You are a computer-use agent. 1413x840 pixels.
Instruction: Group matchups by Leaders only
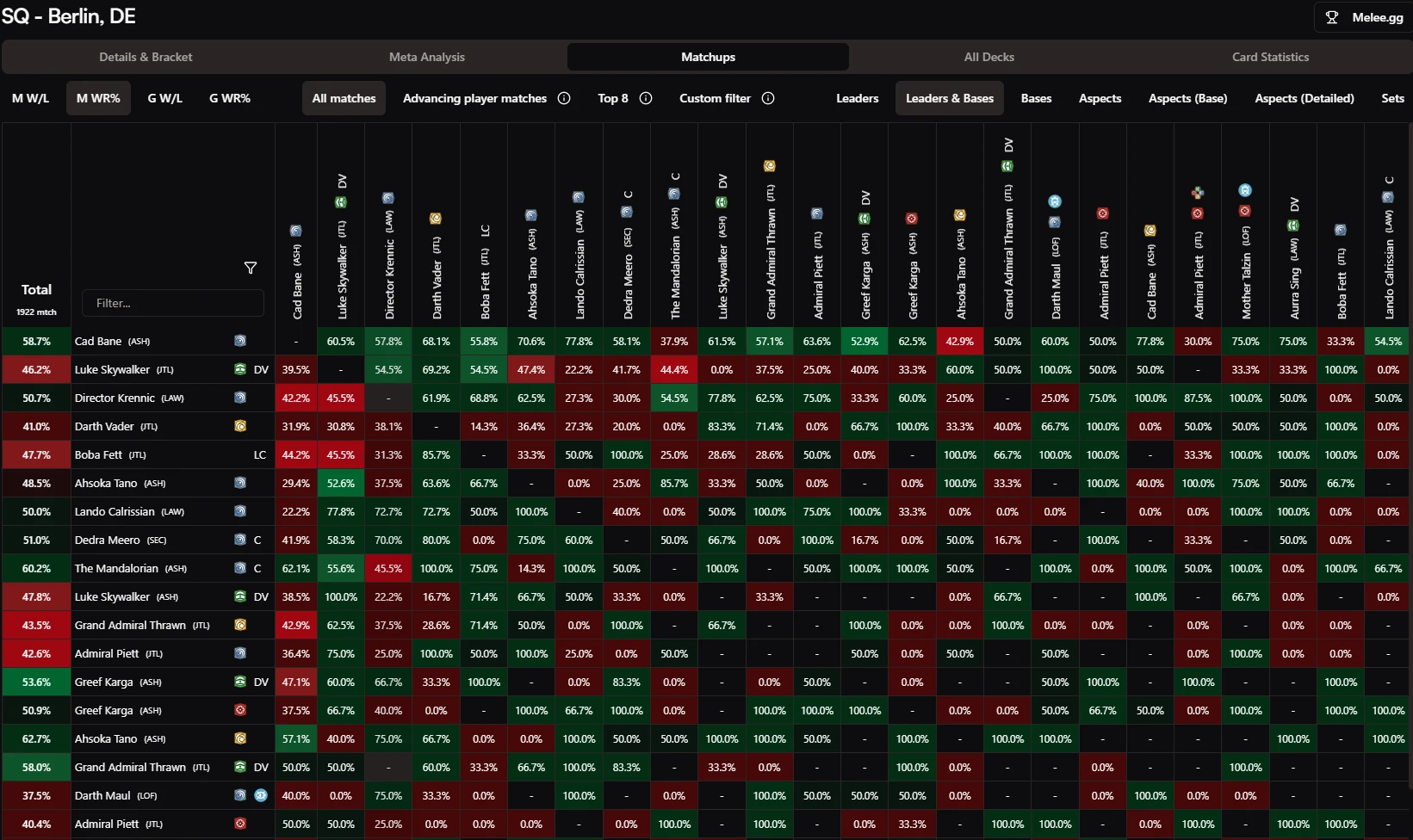857,98
